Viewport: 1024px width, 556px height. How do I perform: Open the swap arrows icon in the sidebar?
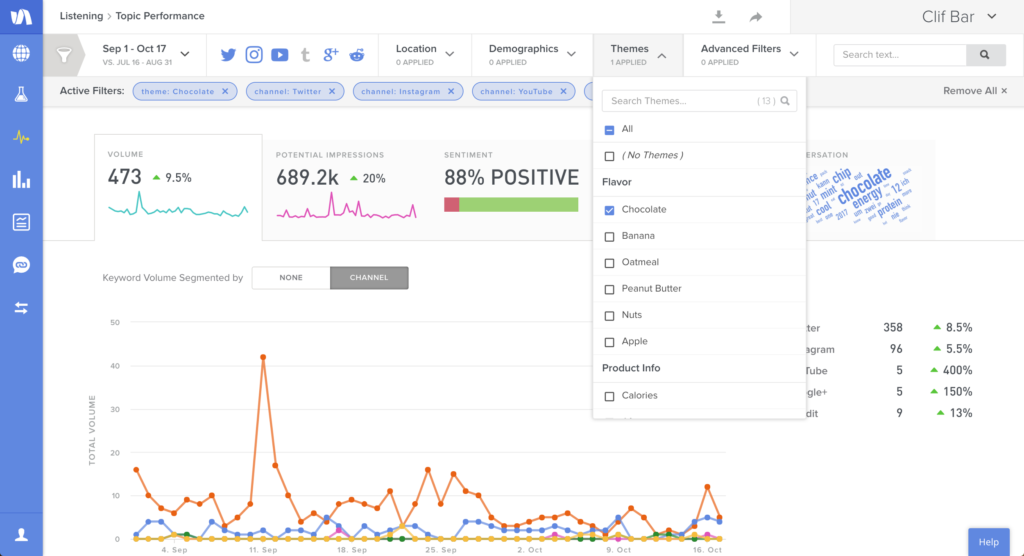point(21,308)
